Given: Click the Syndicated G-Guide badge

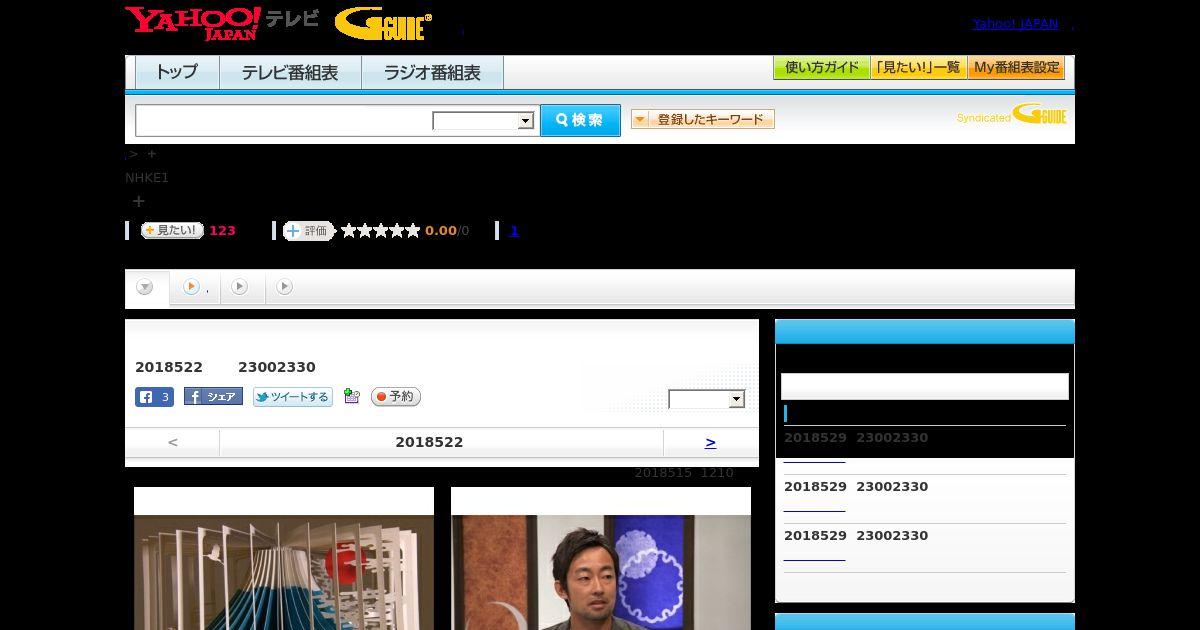Looking at the screenshot, I should coord(1011,115).
